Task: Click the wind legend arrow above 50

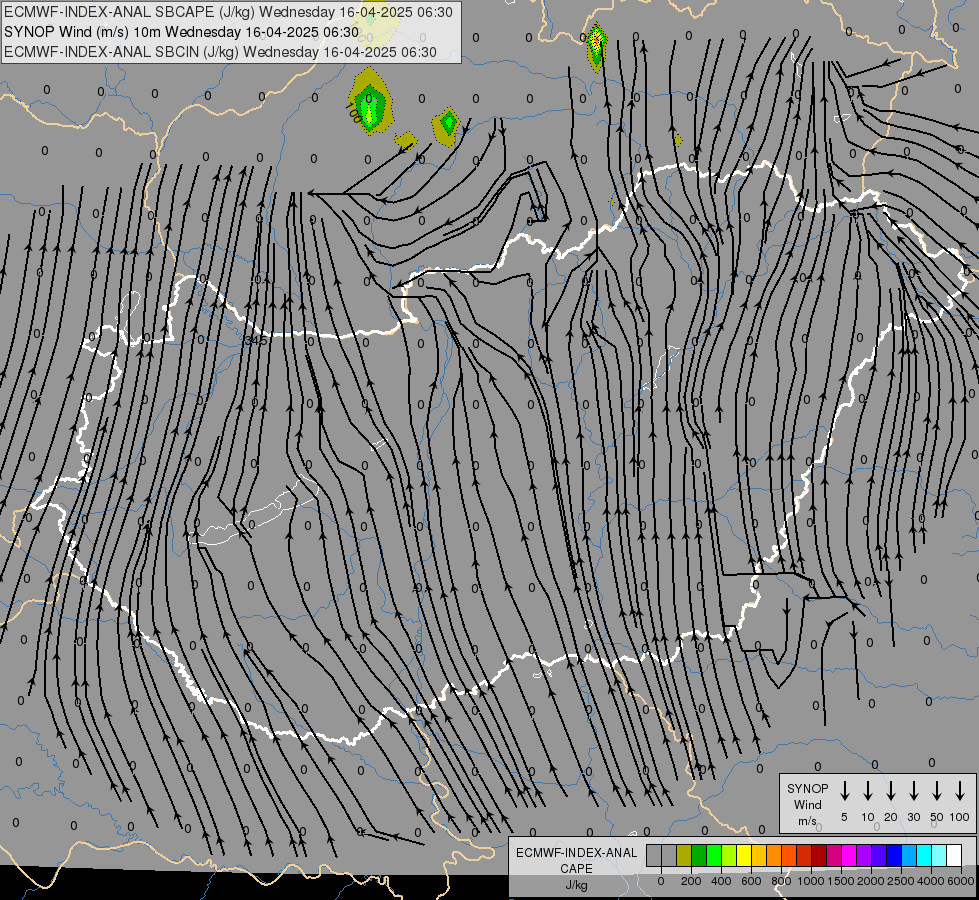Action: (x=937, y=791)
